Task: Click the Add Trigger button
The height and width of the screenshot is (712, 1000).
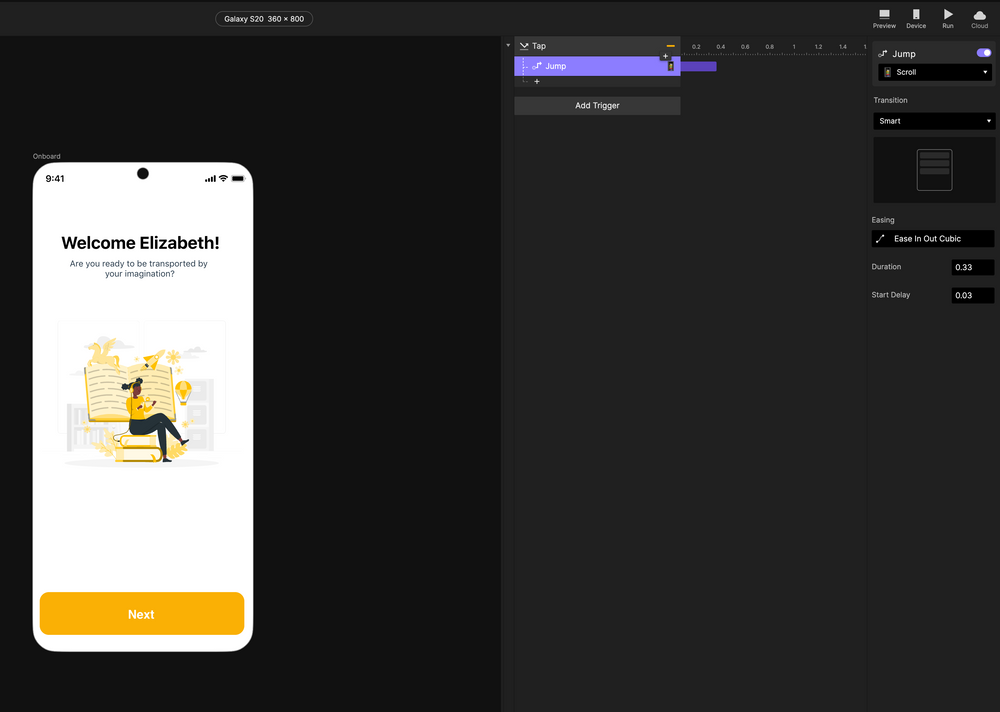Action: coord(596,105)
